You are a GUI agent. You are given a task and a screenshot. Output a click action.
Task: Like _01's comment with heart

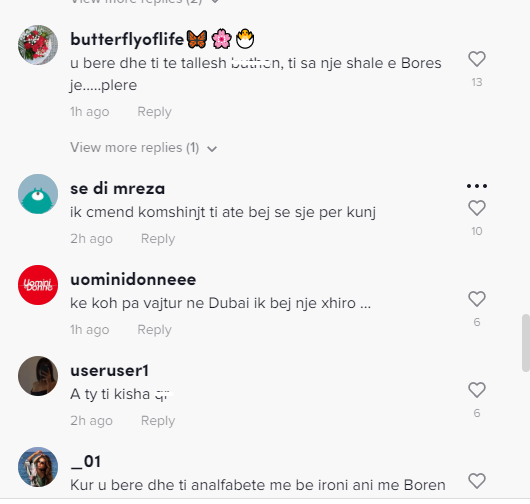pyautogui.click(x=477, y=481)
